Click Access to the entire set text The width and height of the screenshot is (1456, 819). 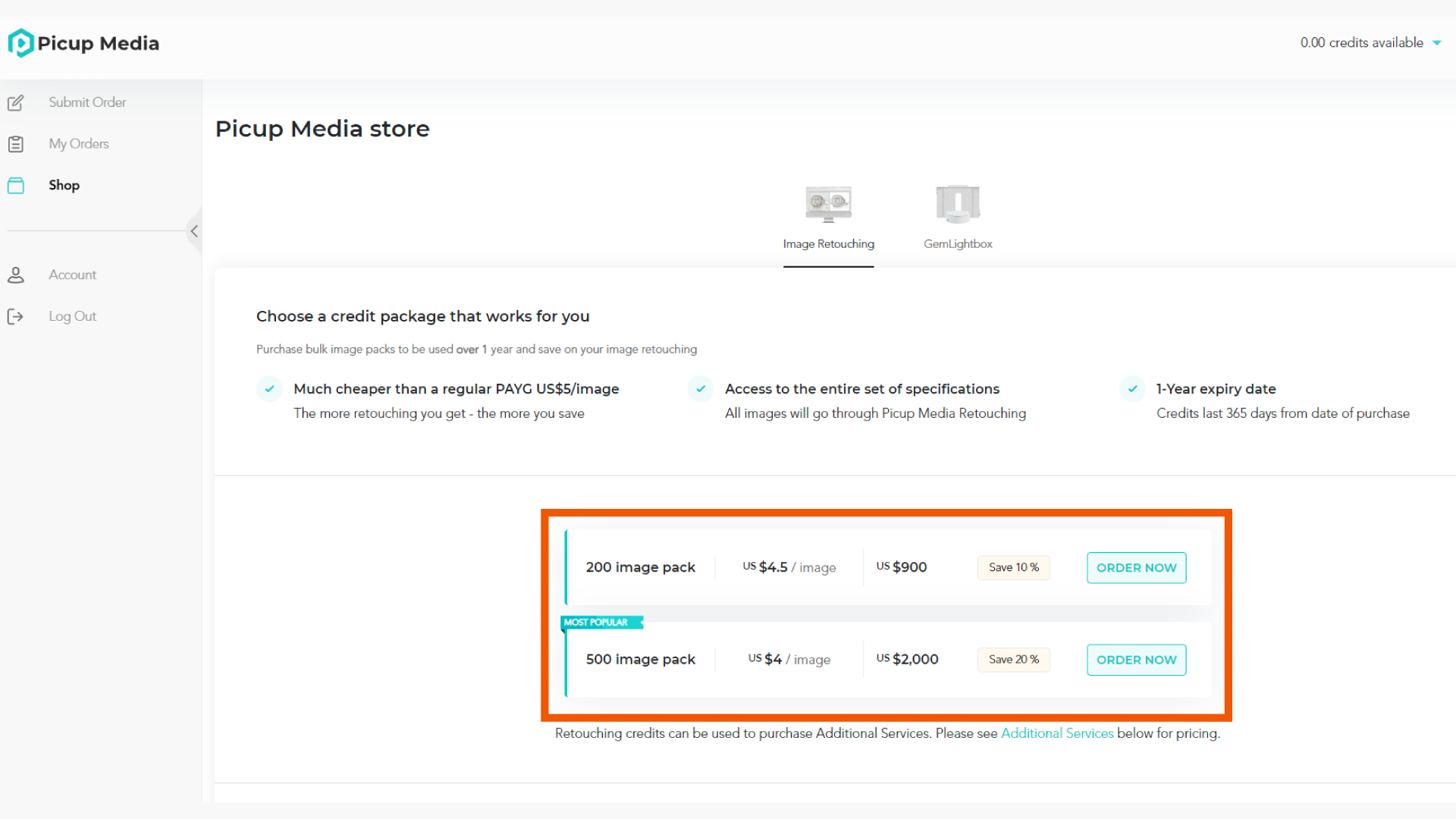coord(861,389)
